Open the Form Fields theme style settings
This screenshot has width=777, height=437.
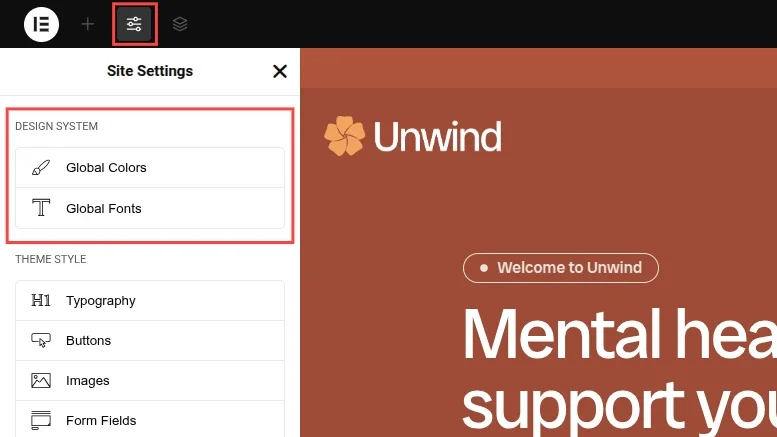(100, 421)
